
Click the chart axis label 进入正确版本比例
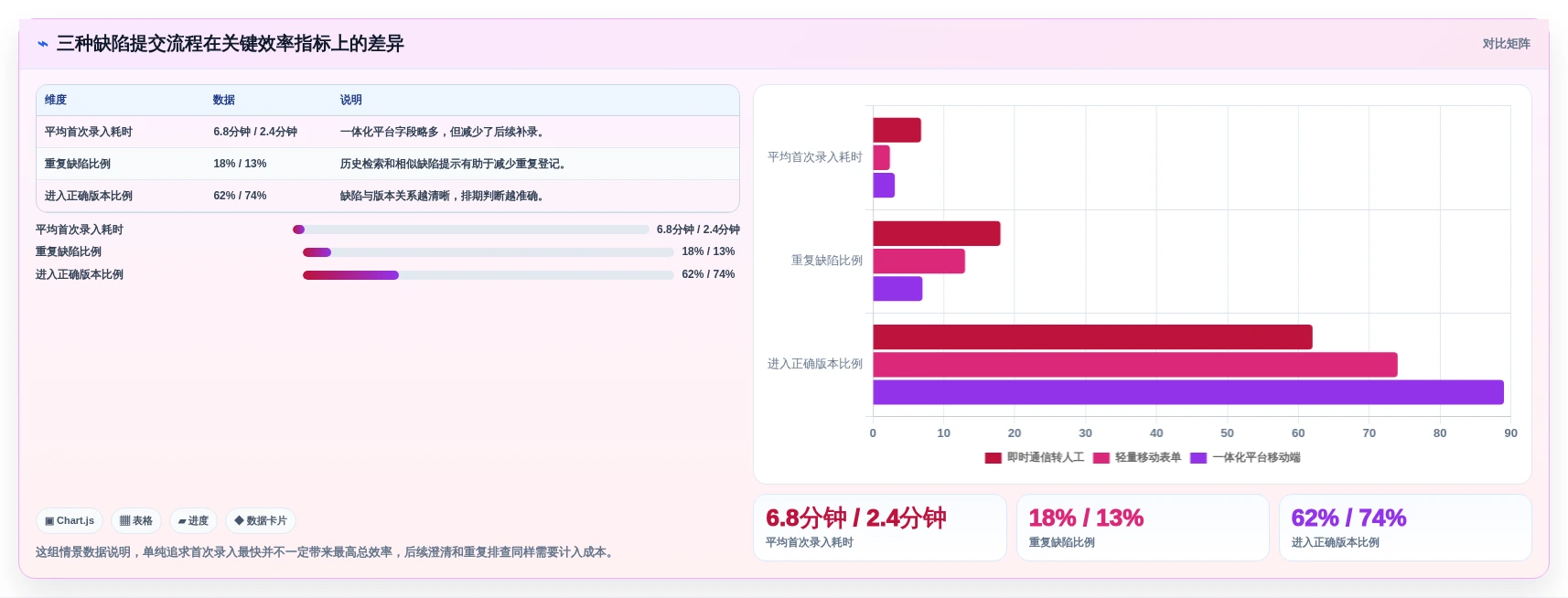pyautogui.click(x=815, y=364)
